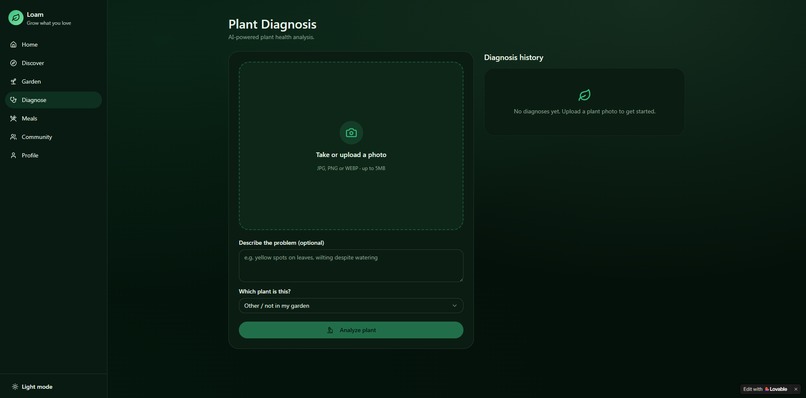Click the Loam leaf logo icon
Screen dimensions: 806x398
tap(16, 17)
